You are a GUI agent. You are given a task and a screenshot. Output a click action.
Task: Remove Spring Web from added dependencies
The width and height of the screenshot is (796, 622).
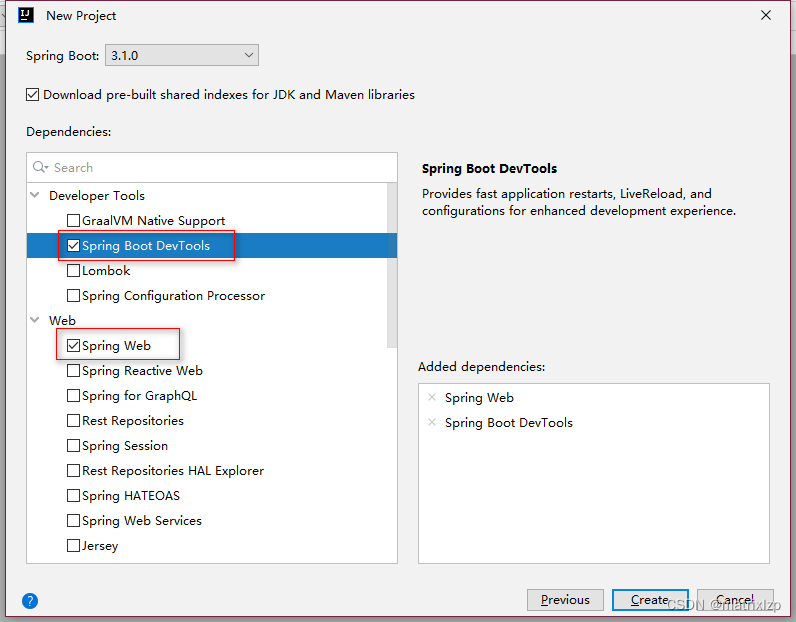(x=432, y=397)
